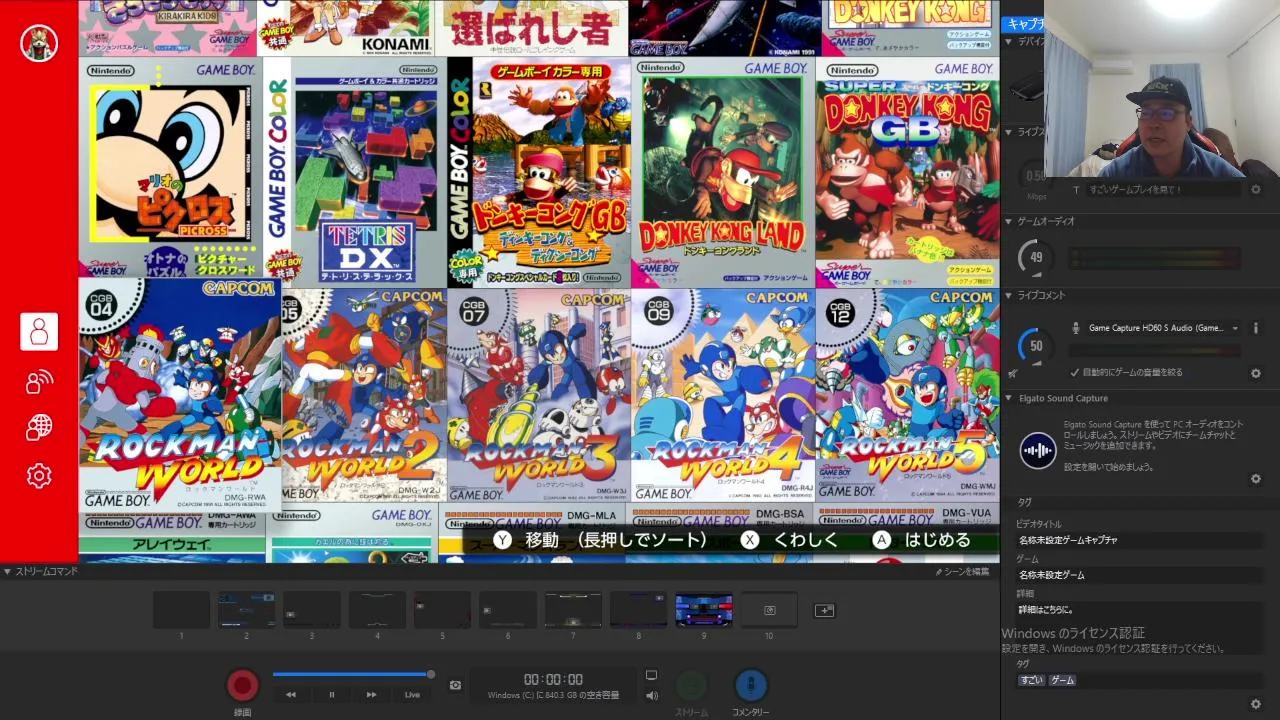
Task: Toggle automatic game volume ducking checkbox
Action: [x=1074, y=372]
